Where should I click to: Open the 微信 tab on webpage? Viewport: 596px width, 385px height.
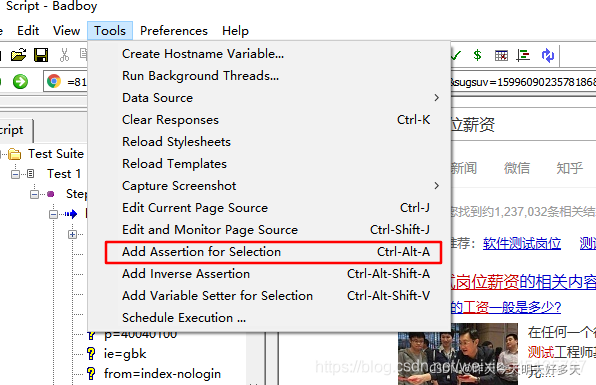point(517,168)
